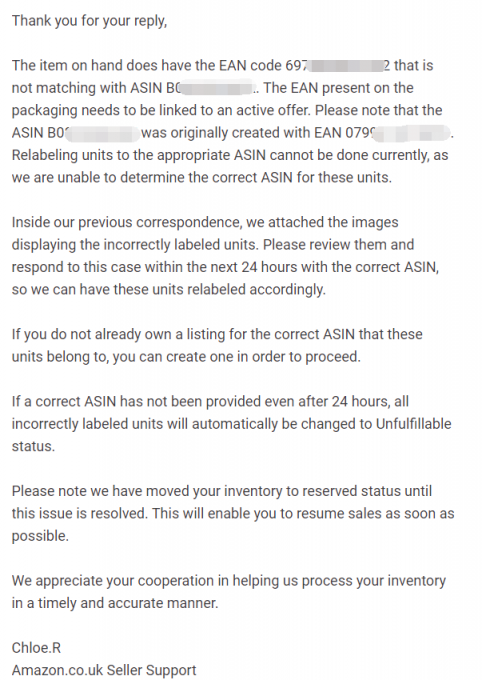
Task: Click 'Inside our previous correspondence' text
Action: (126, 222)
